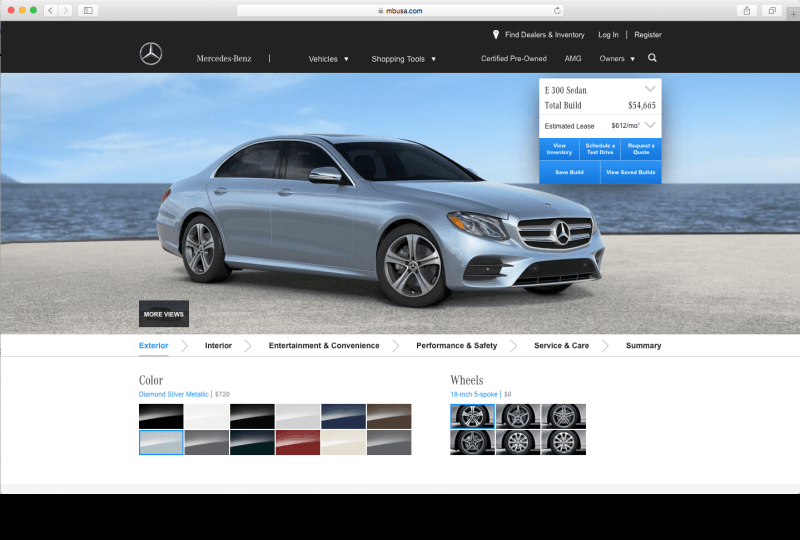Select the bottom-row last wheel option
Screen dimensions: 800x540
tap(563, 442)
